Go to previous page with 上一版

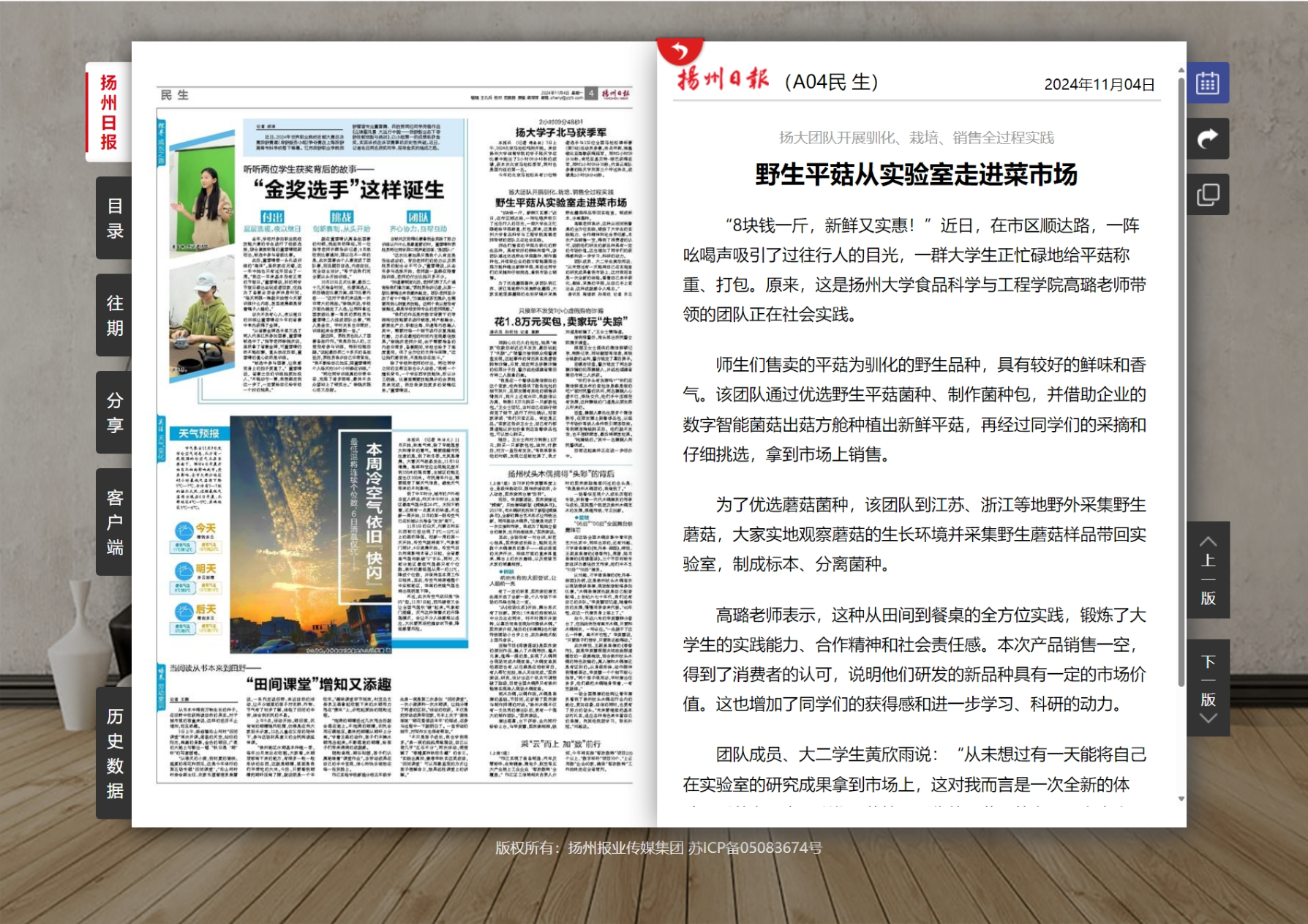pyautogui.click(x=1208, y=570)
